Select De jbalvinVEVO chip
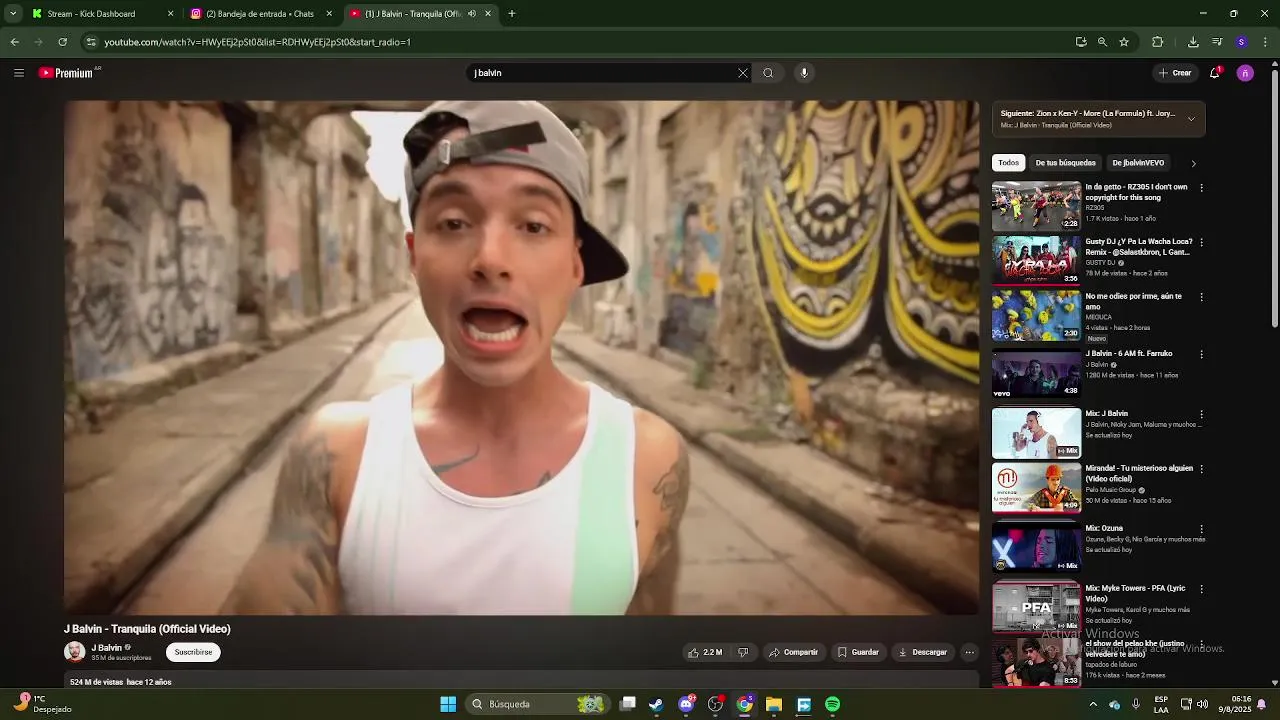 (1138, 163)
